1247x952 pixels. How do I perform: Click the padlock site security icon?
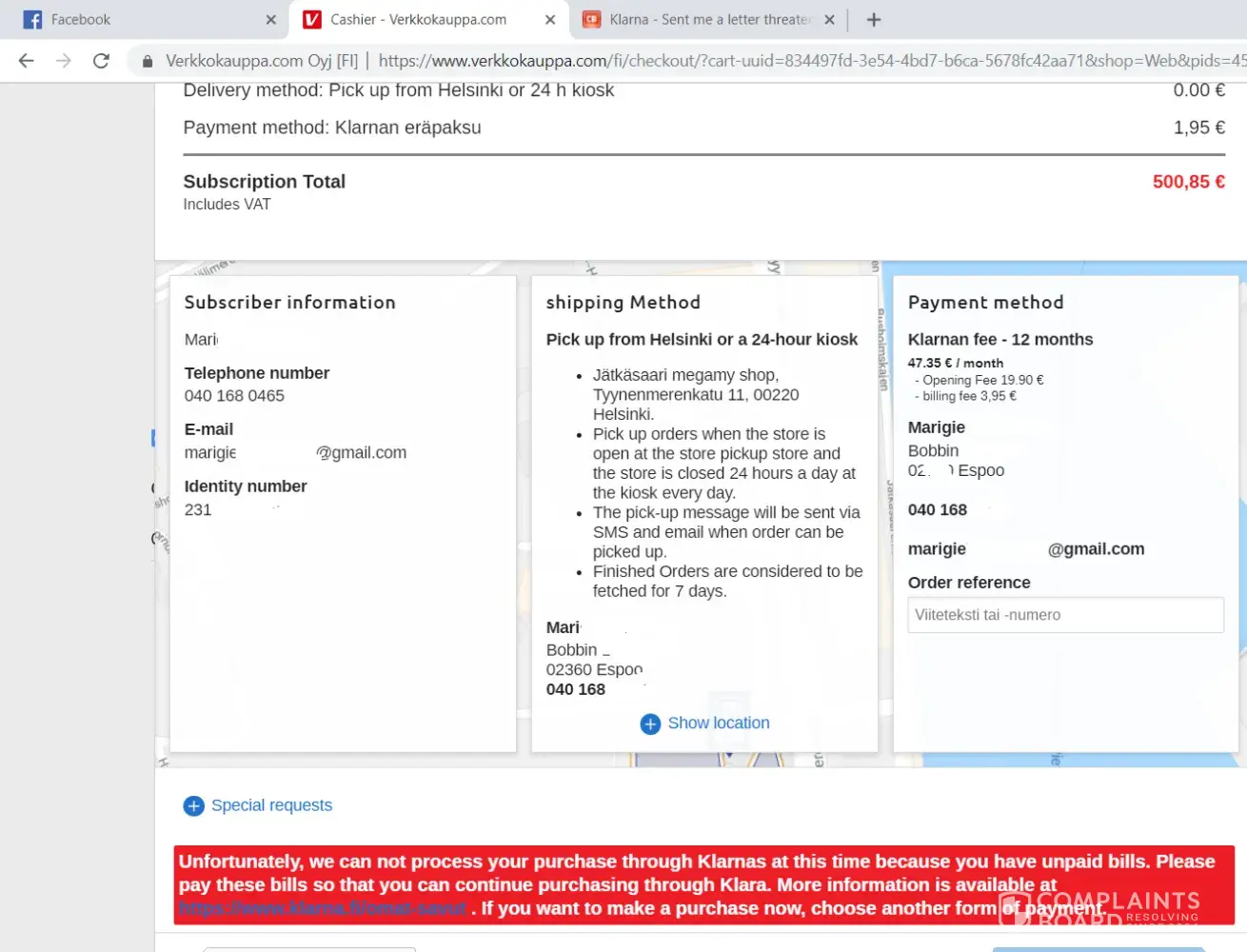(x=148, y=61)
